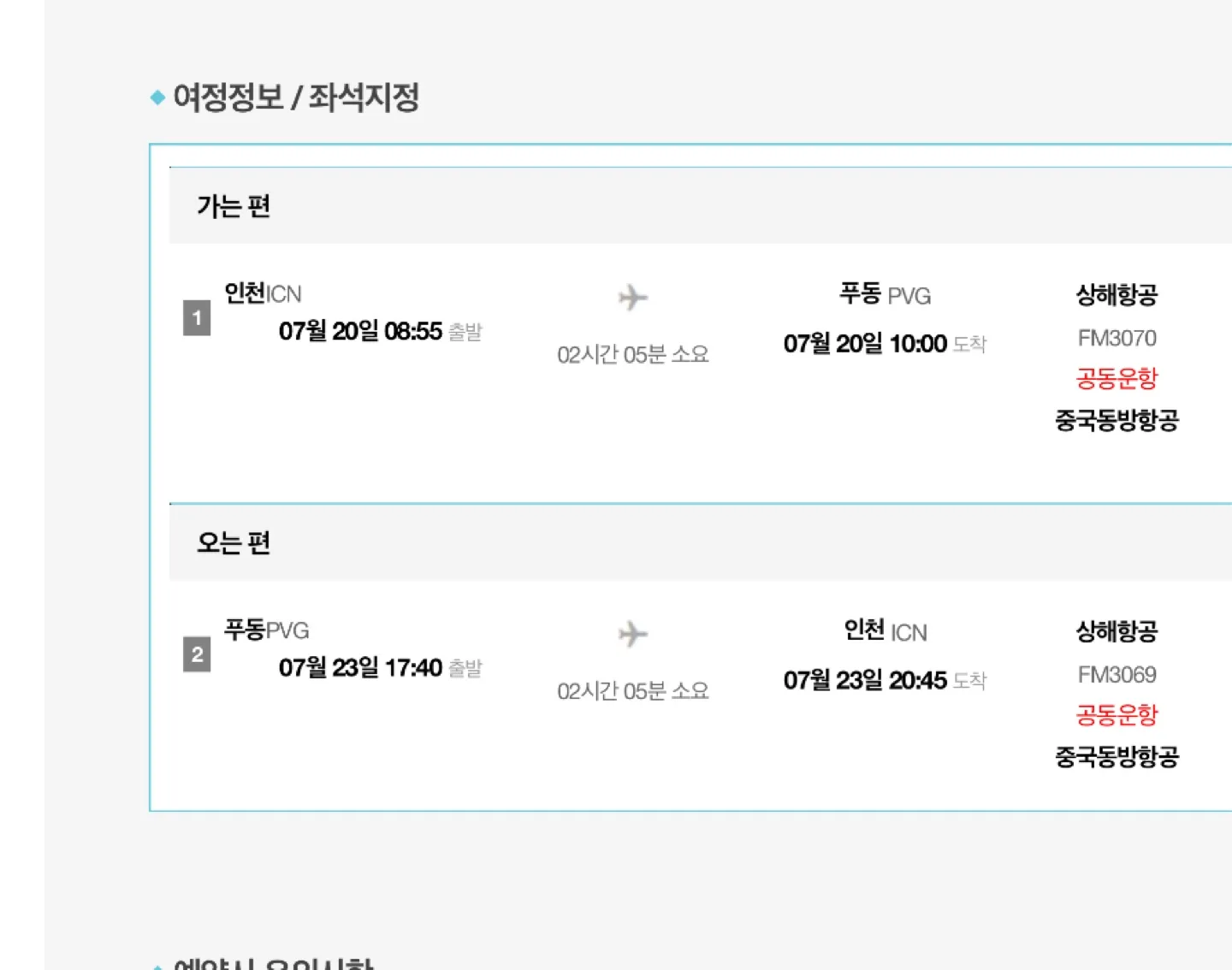
Task: Click the red 공동운항 label for outbound flight
Action: [1116, 378]
